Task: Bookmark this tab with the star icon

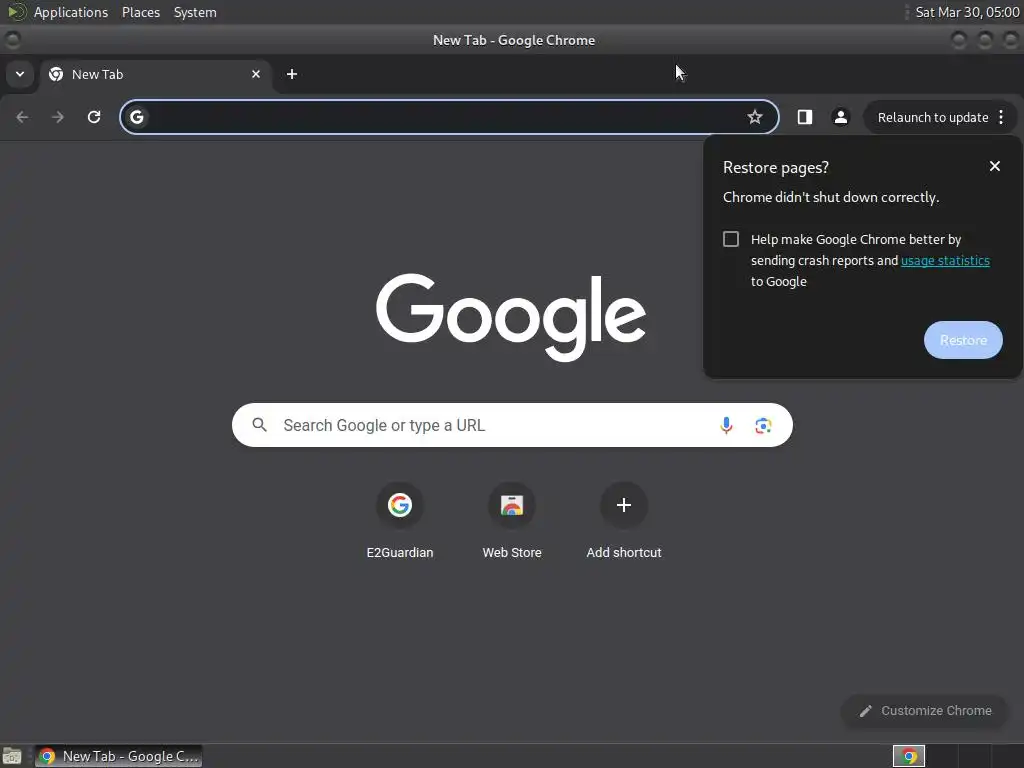Action: (x=755, y=117)
